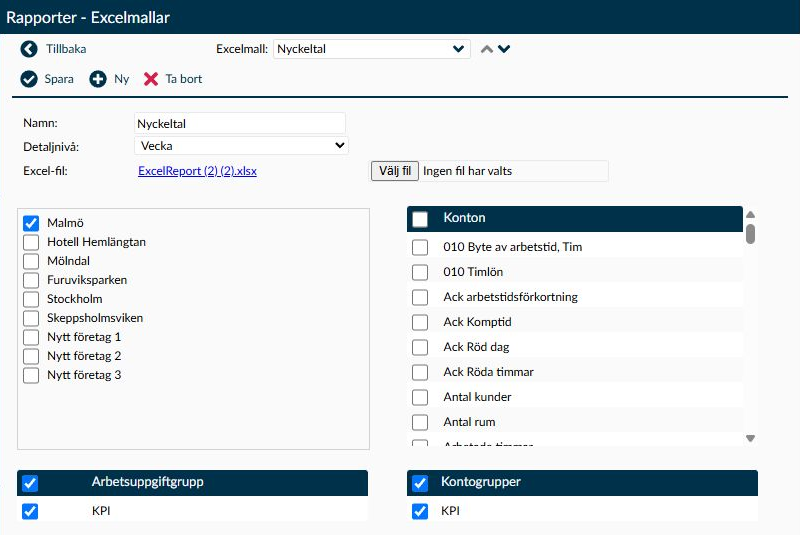Image resolution: width=800 pixels, height=535 pixels.
Task: Check the Ack arbetstidsförkortning checkbox
Action: click(x=420, y=297)
